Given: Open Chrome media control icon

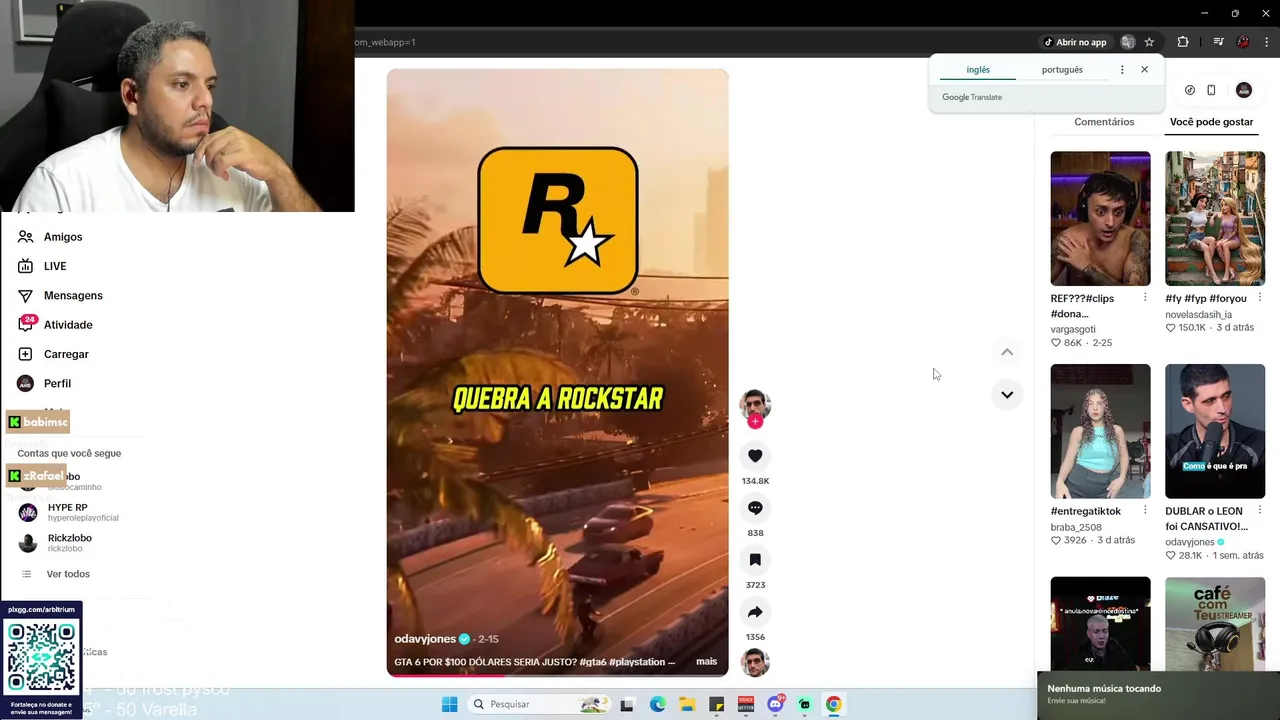Looking at the screenshot, I should [1218, 42].
